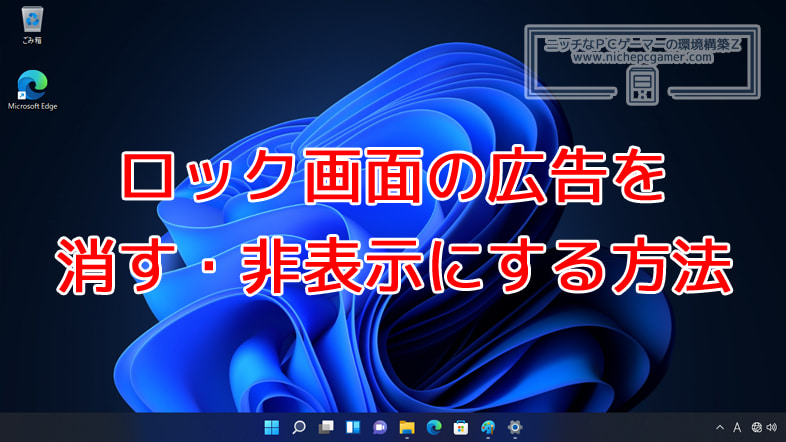786x442 pixels.
Task: Select the Microsoft Edge desktop shortcut
Action: tap(33, 90)
